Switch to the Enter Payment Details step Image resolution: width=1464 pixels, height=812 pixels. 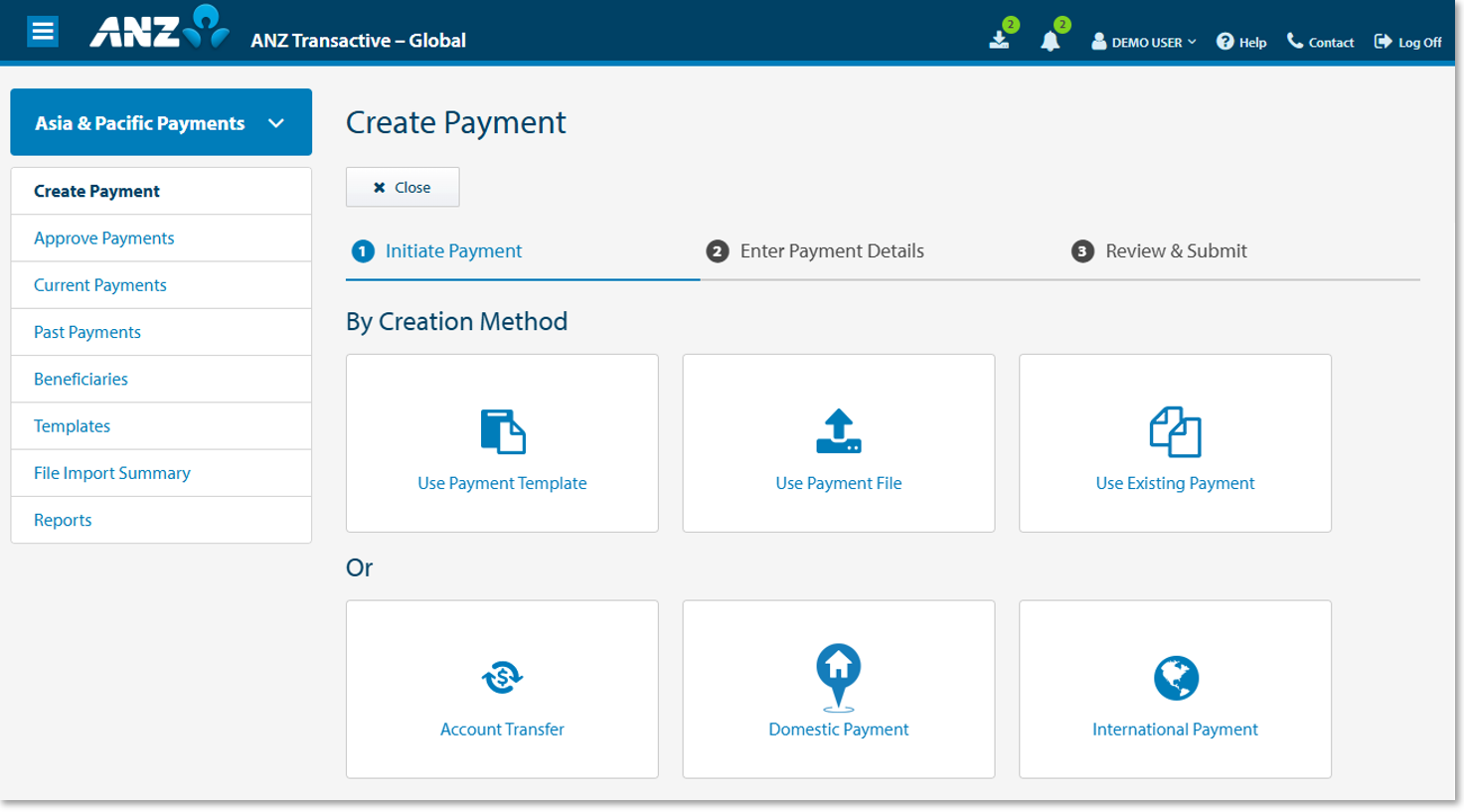833,250
